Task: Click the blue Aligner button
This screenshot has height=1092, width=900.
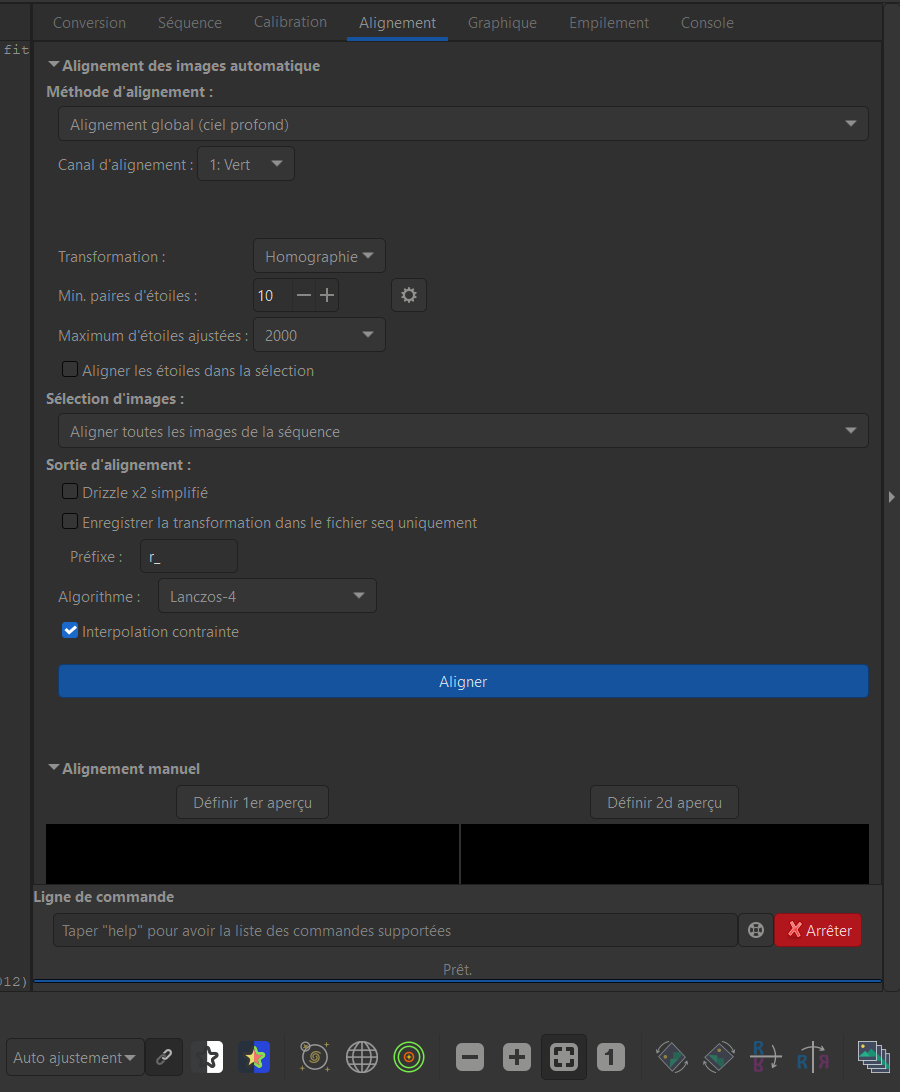Action: tap(463, 681)
